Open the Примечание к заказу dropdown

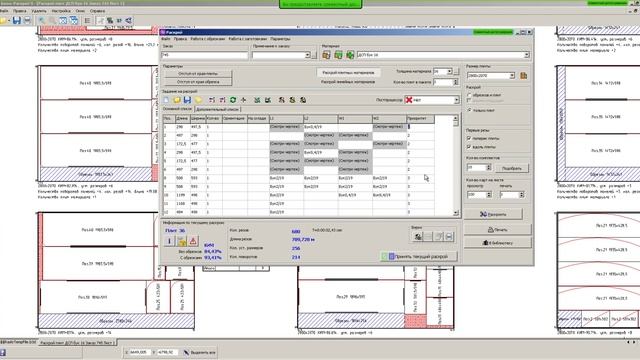[x=307, y=55]
